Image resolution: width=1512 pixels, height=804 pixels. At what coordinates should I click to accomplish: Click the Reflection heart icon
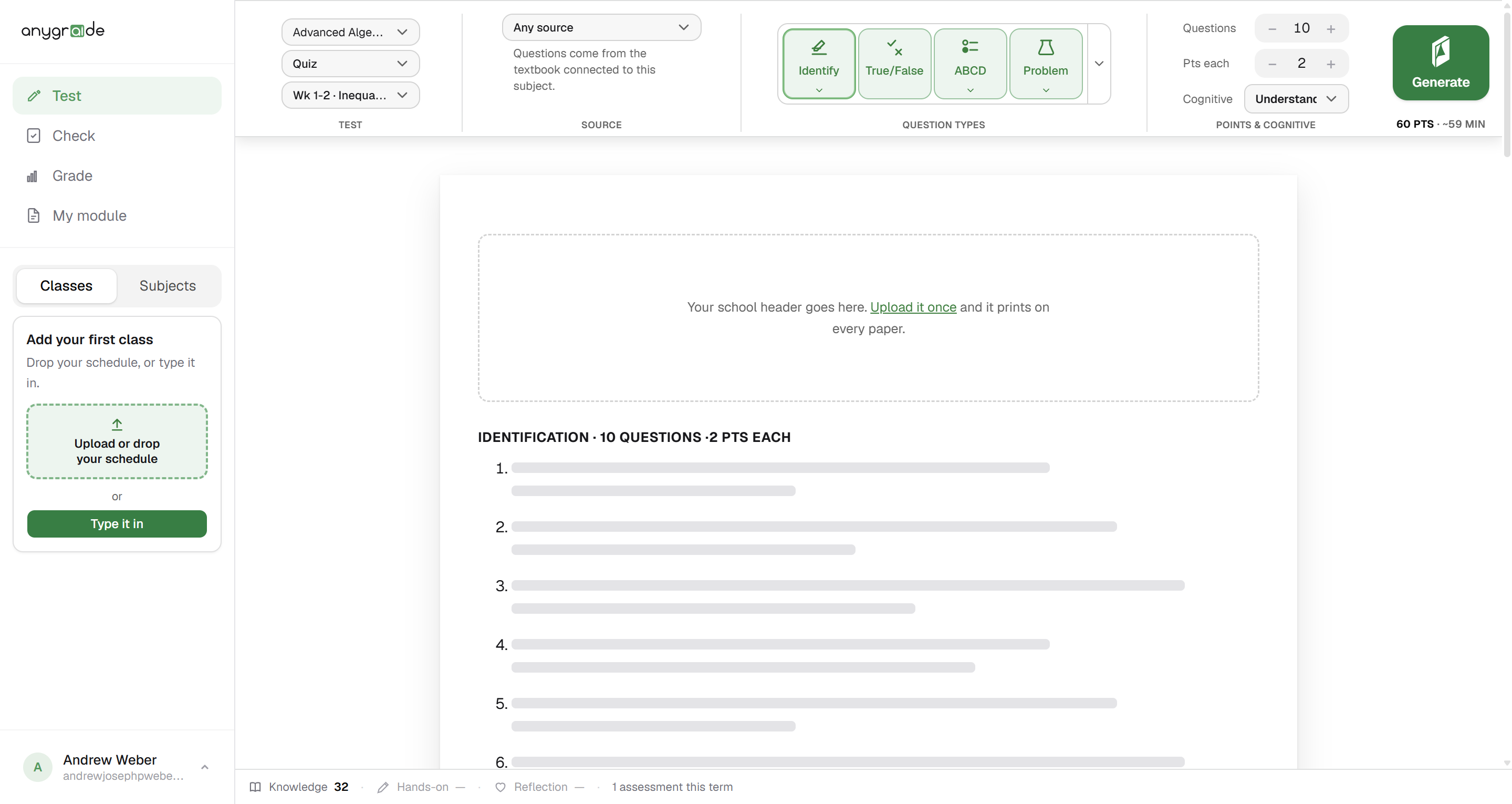point(500,787)
